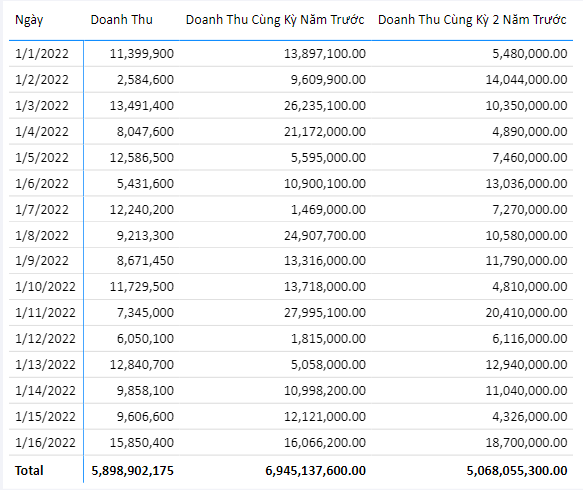Select Doanh Thu Cùng Kỳ Năm Trước header
This screenshot has height=490, width=583.
(275, 20)
